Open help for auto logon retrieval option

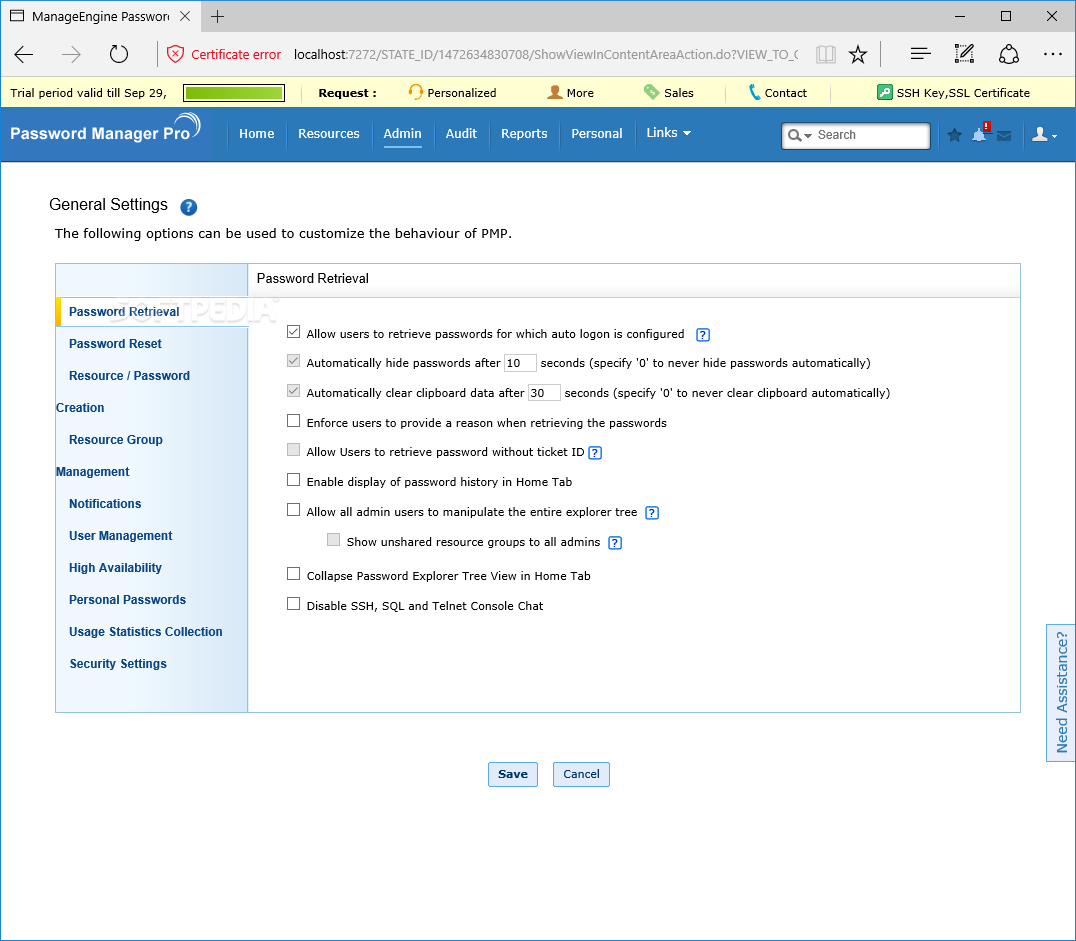703,334
